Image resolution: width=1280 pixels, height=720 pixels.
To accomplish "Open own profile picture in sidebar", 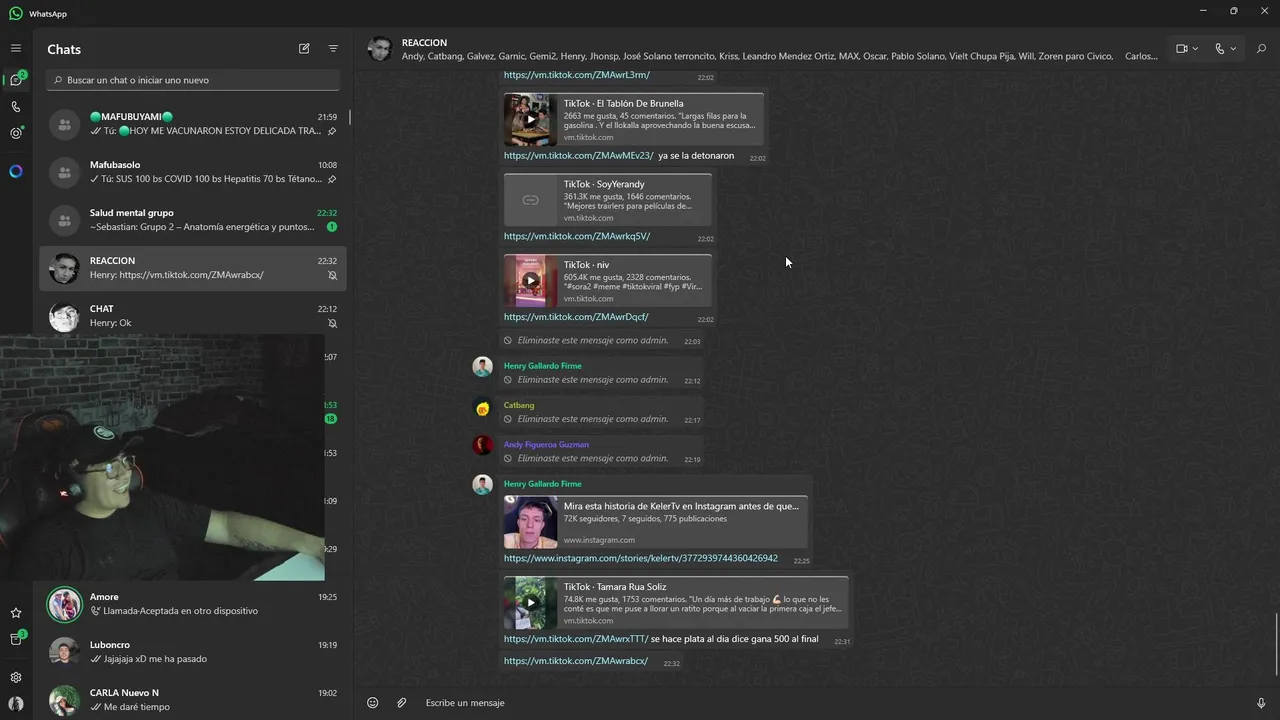I will 16,703.
